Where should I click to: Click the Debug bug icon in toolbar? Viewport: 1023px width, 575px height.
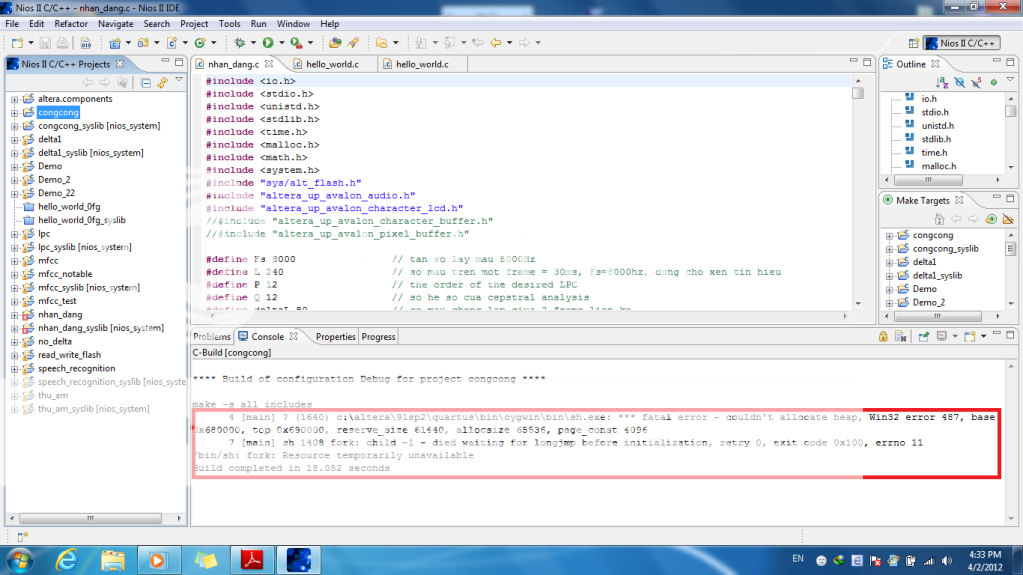coord(239,43)
